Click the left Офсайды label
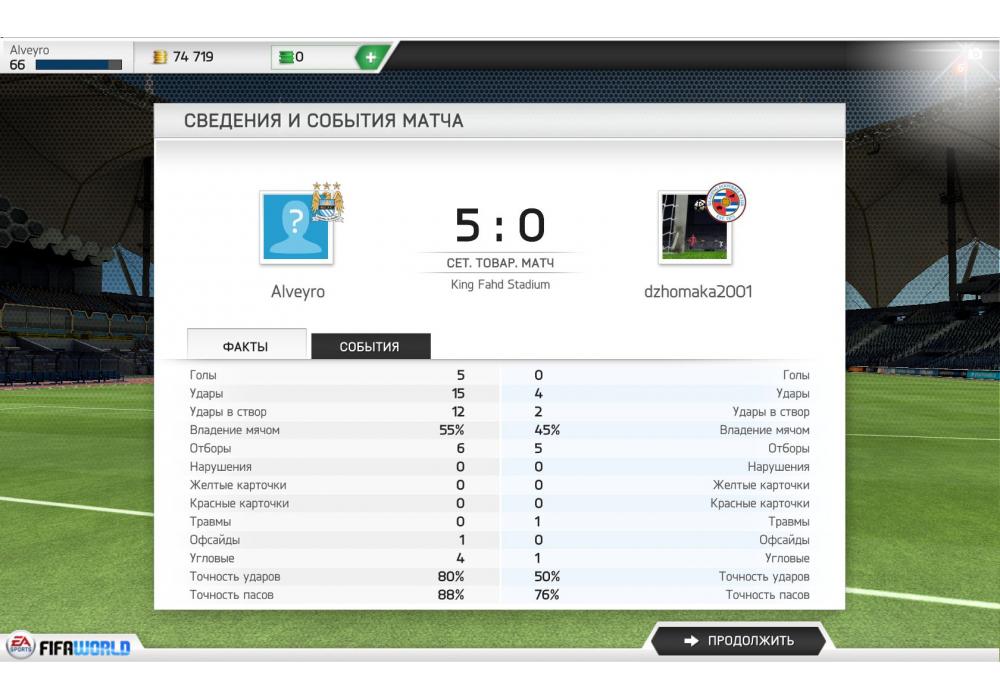 (215, 540)
